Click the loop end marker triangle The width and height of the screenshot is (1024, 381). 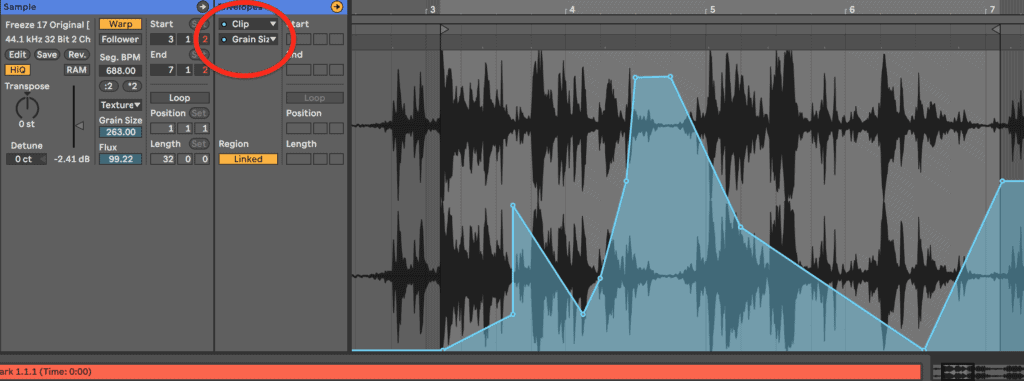pyautogui.click(x=996, y=29)
